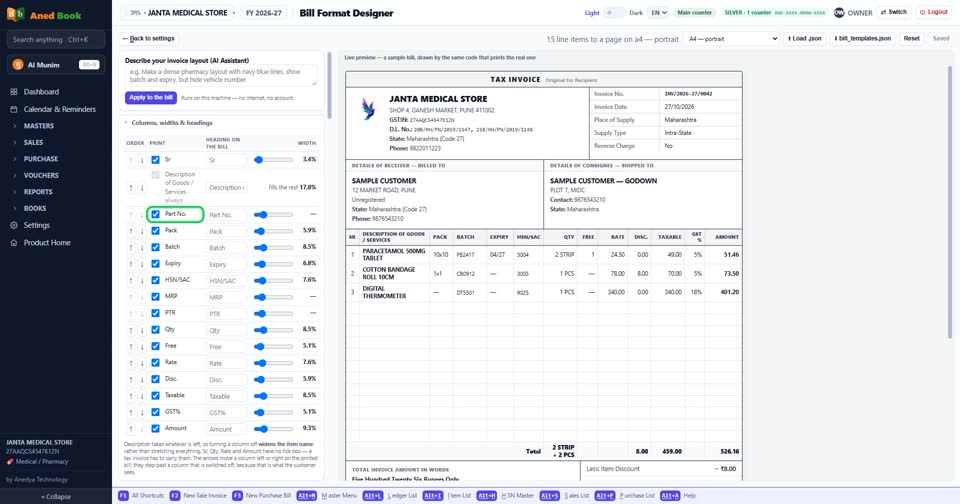The height and width of the screenshot is (504, 960).
Task: Adjust the Qty column width slider
Action: (x=273, y=330)
